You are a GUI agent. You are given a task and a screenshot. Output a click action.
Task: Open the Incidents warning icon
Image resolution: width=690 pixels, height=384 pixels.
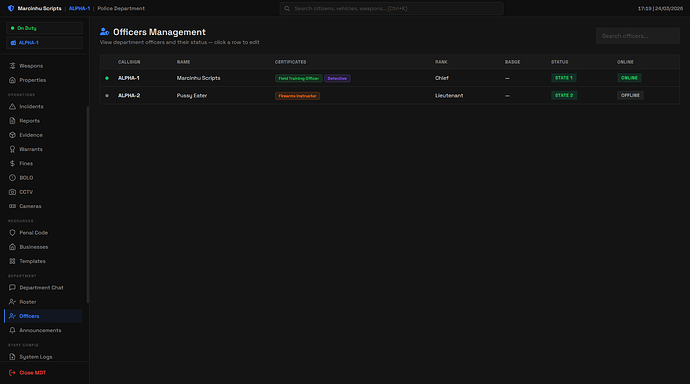tap(12, 106)
